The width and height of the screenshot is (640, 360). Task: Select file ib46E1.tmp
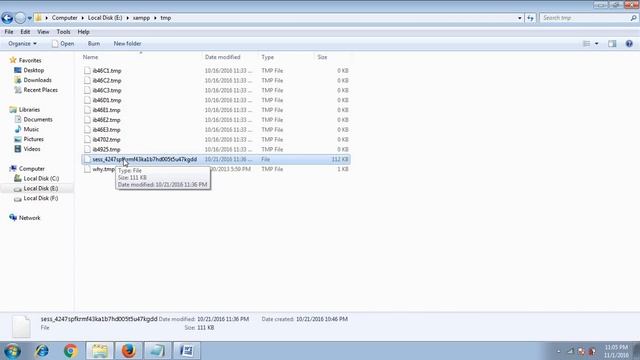106,110
